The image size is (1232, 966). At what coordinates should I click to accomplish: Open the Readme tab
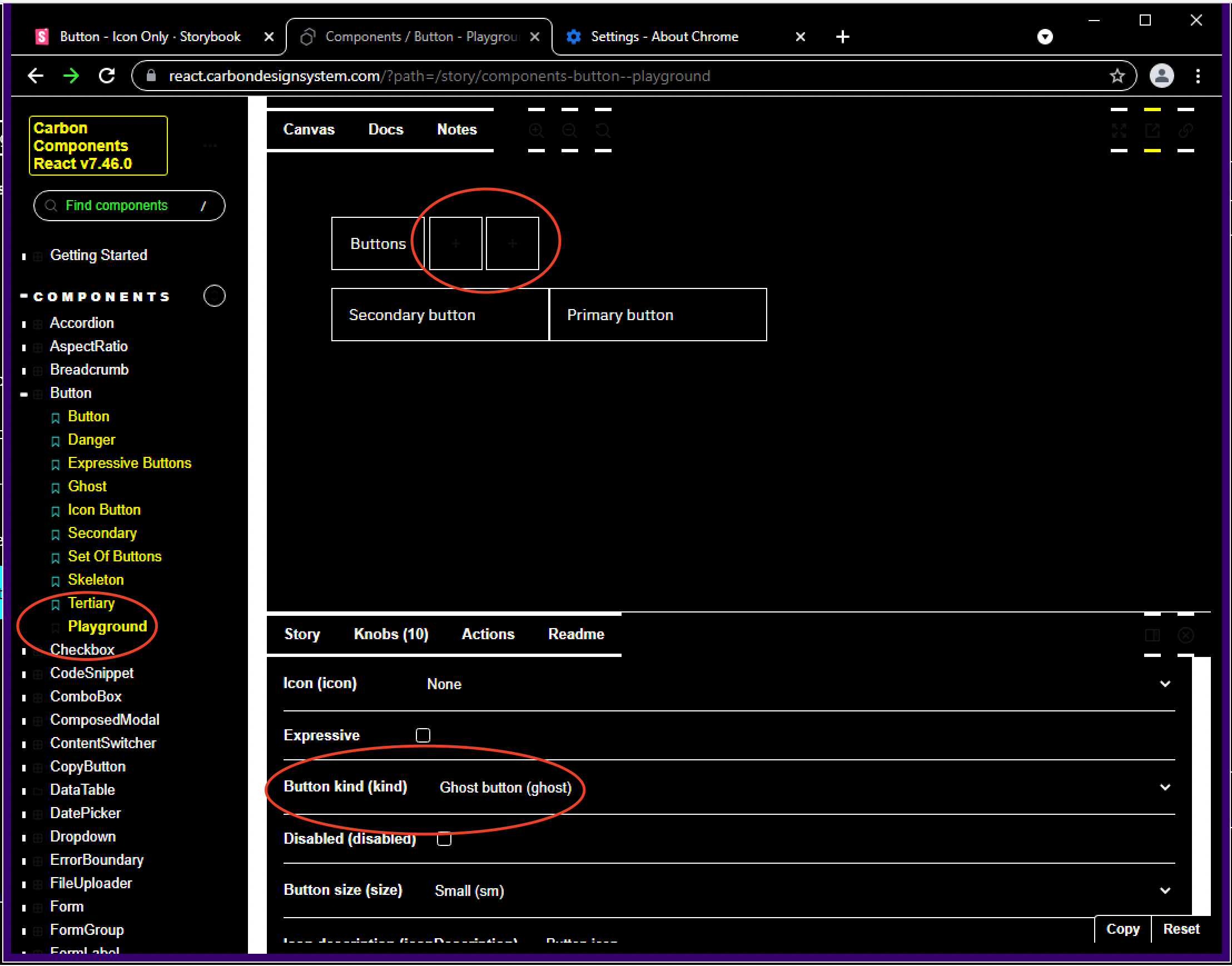[x=576, y=634]
